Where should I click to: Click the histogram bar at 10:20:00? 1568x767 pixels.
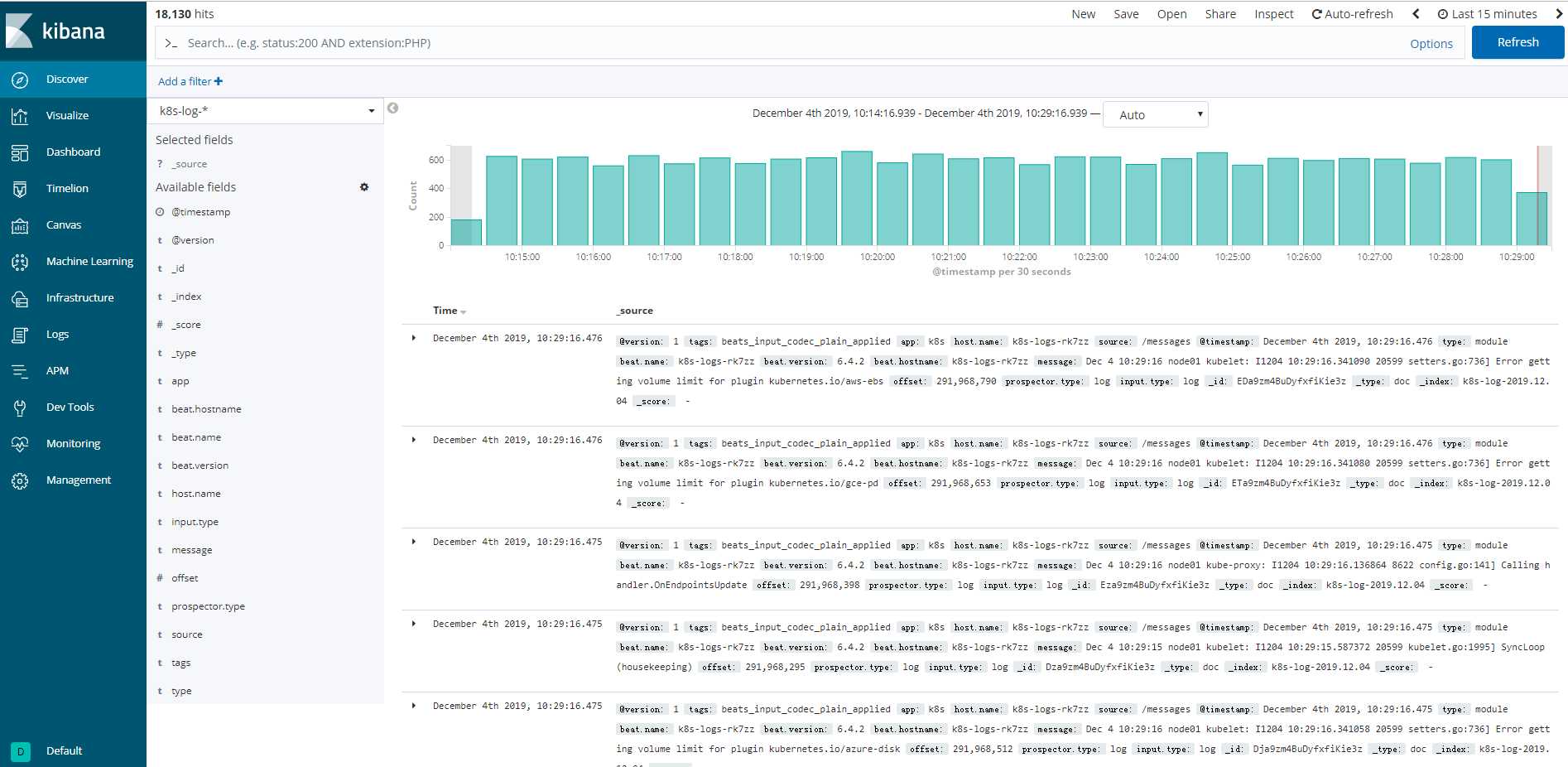[892, 203]
